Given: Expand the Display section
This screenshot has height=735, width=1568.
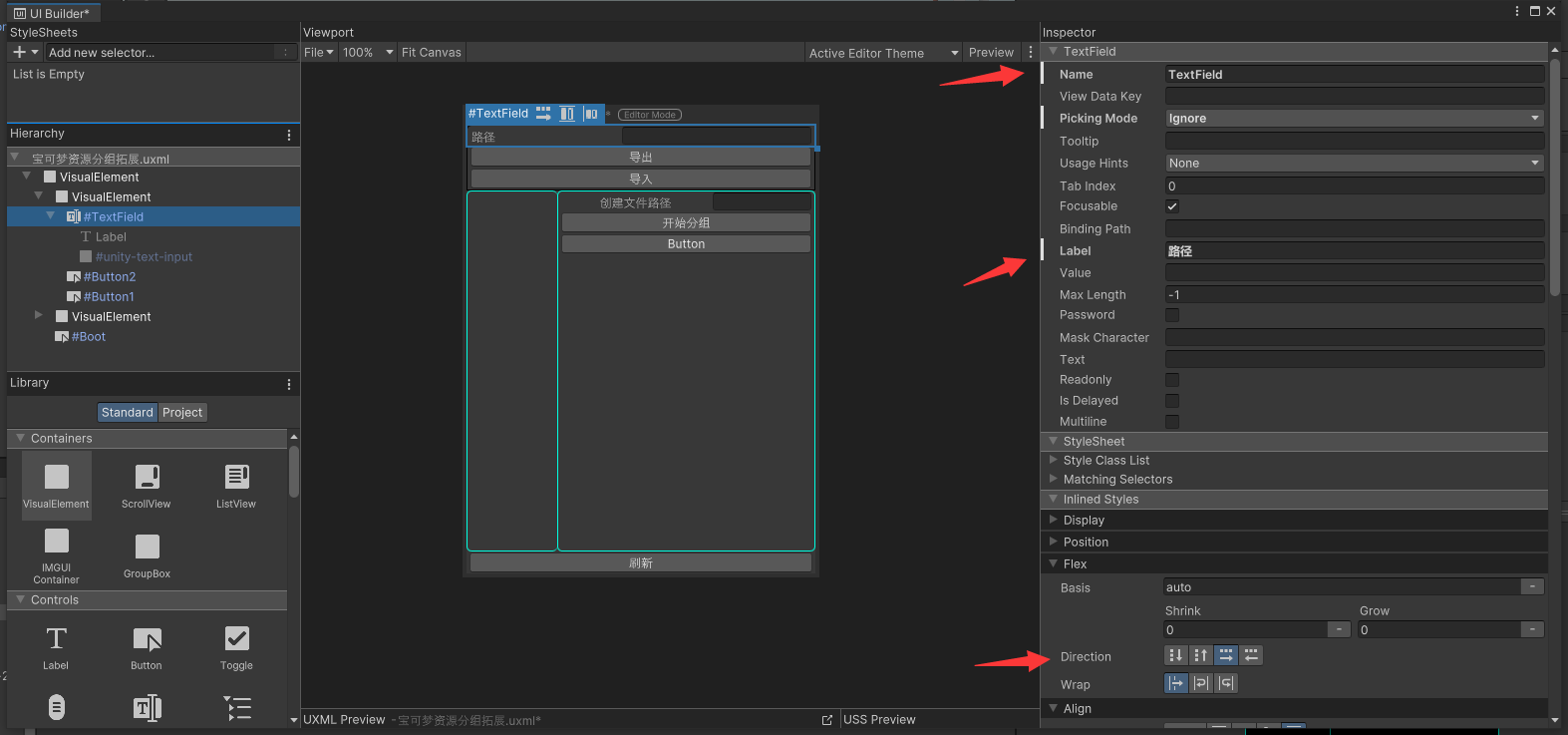Looking at the screenshot, I should pyautogui.click(x=1054, y=520).
